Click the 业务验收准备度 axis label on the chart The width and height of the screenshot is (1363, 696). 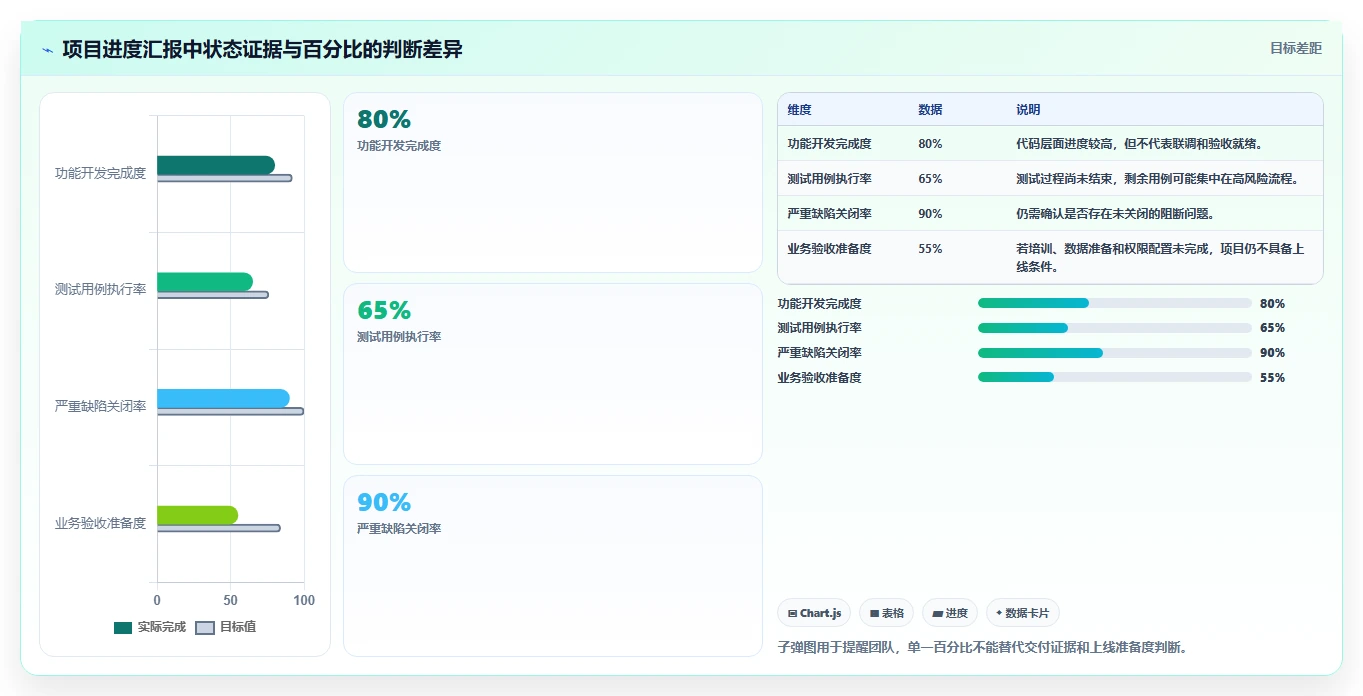[100, 523]
